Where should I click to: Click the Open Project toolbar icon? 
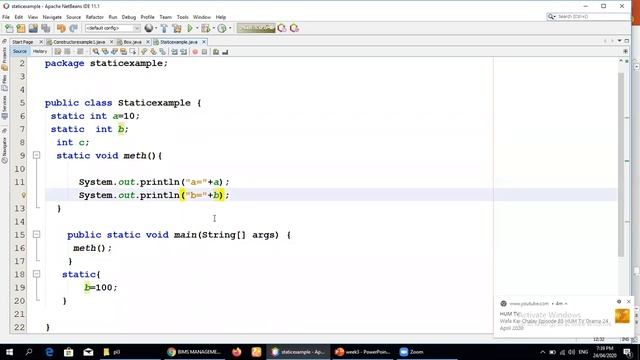pyautogui.click(x=33, y=28)
